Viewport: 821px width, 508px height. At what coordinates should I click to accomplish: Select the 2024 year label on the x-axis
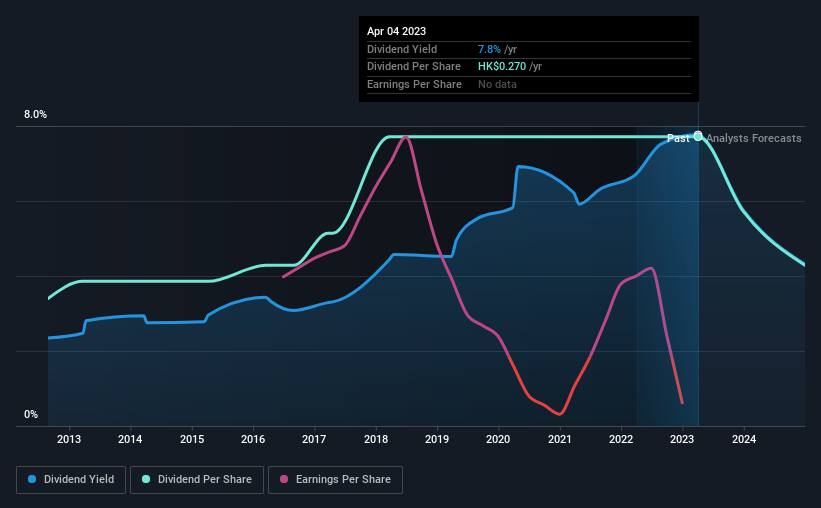(x=744, y=439)
